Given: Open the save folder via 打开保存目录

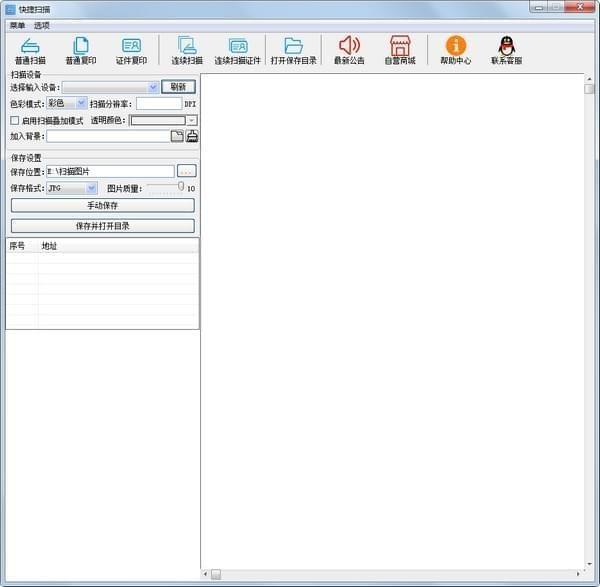Looking at the screenshot, I should point(293,51).
